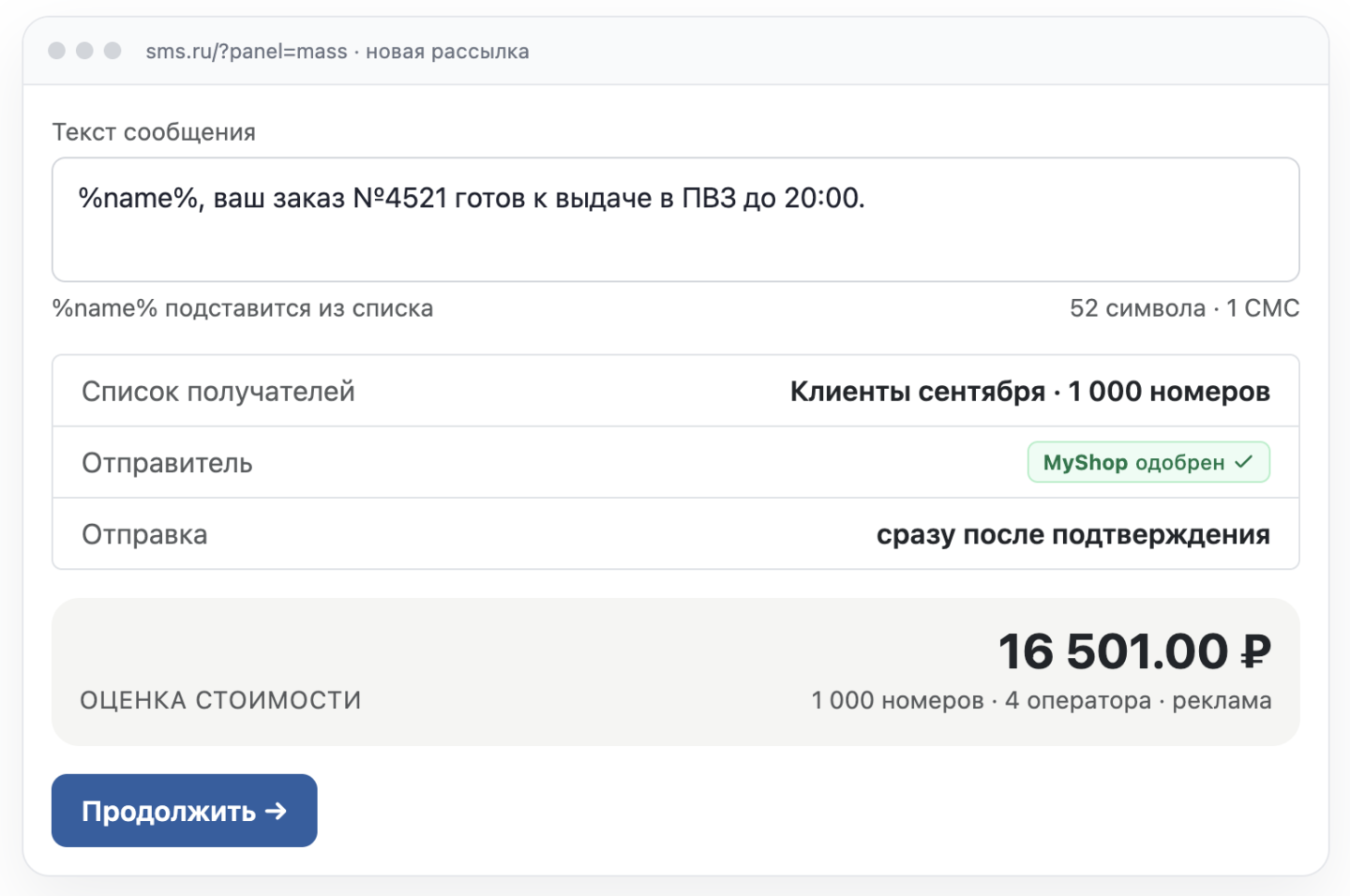Click the 1 000 номеров · 4 оператора · реклама note
The height and width of the screenshot is (896, 1350).
click(1041, 700)
